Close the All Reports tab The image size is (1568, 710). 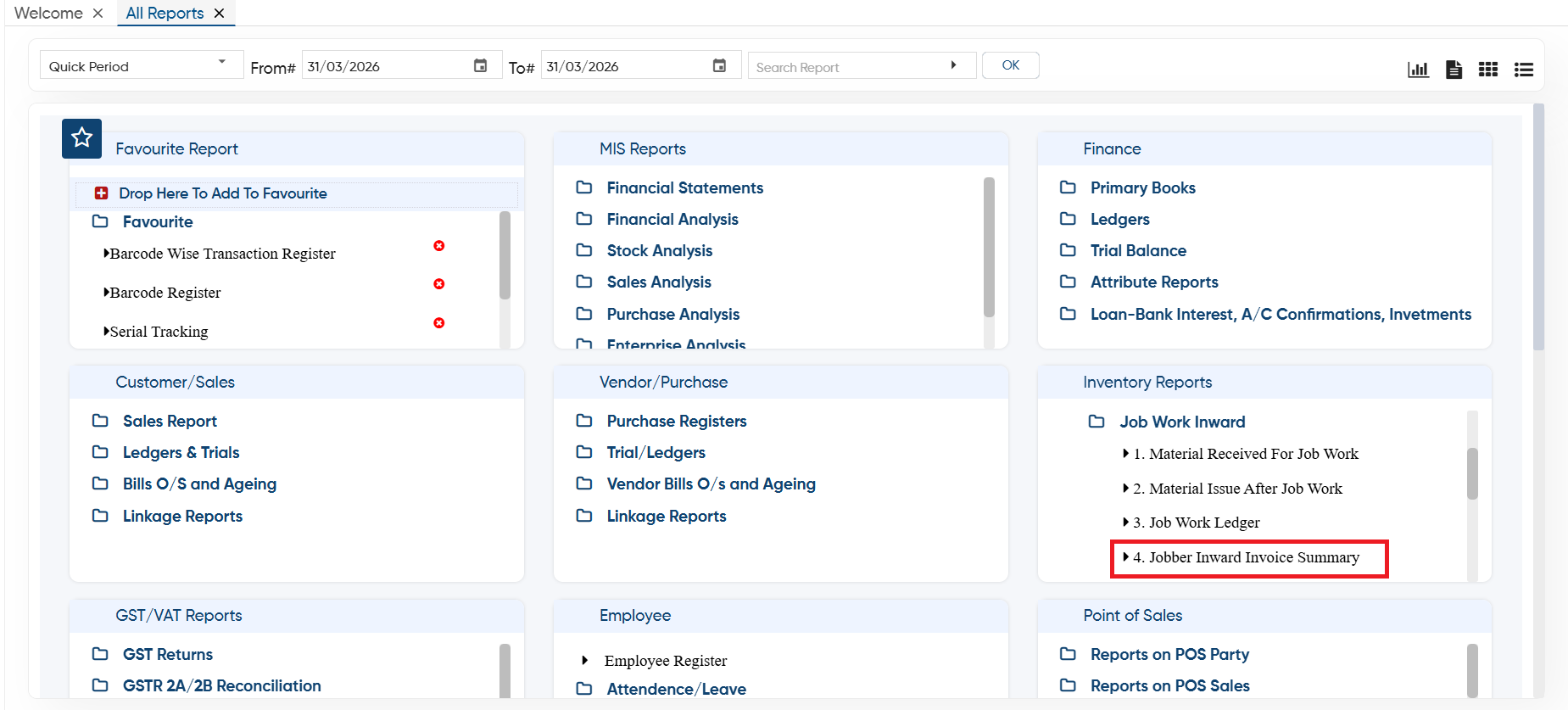(220, 14)
